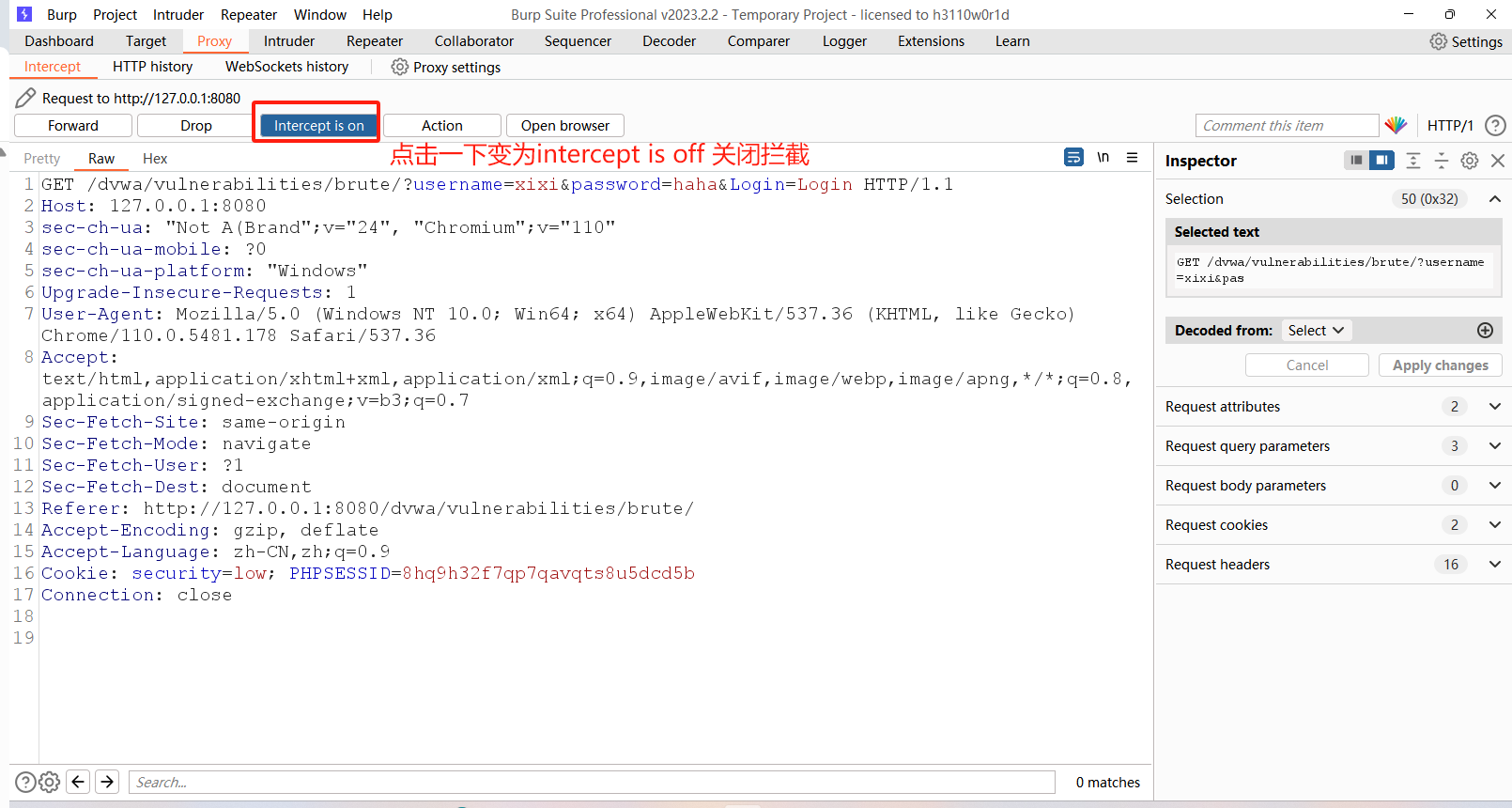Click Cancel in the Inspector

coord(1307,365)
